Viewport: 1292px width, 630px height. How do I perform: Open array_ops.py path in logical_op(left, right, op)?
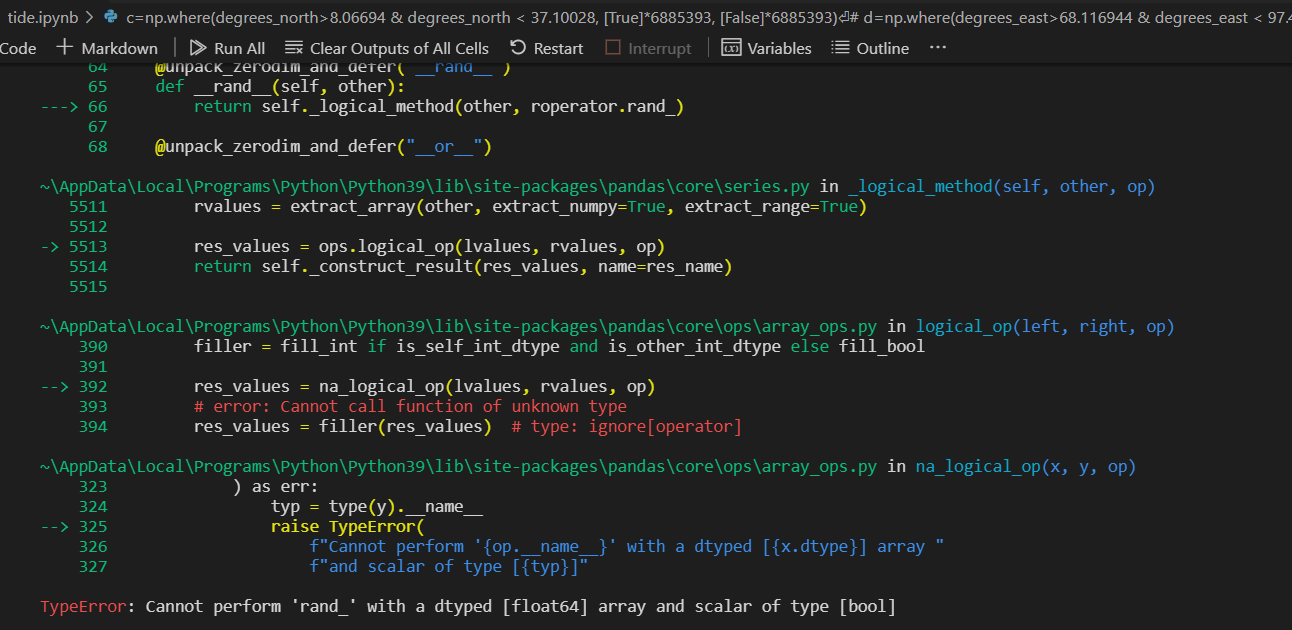(459, 326)
